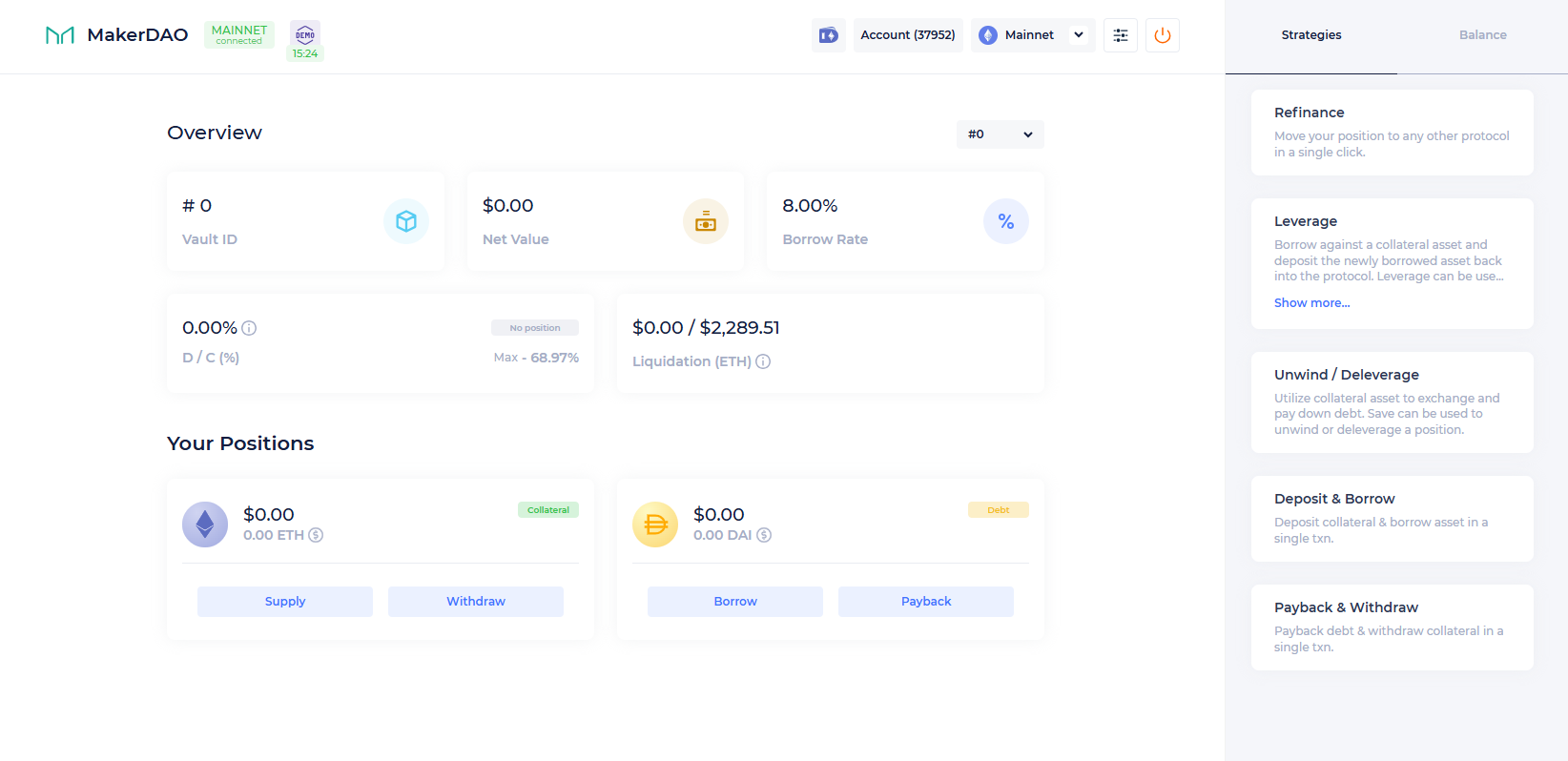
Task: Open the wallet icon button in header
Action: coord(828,35)
